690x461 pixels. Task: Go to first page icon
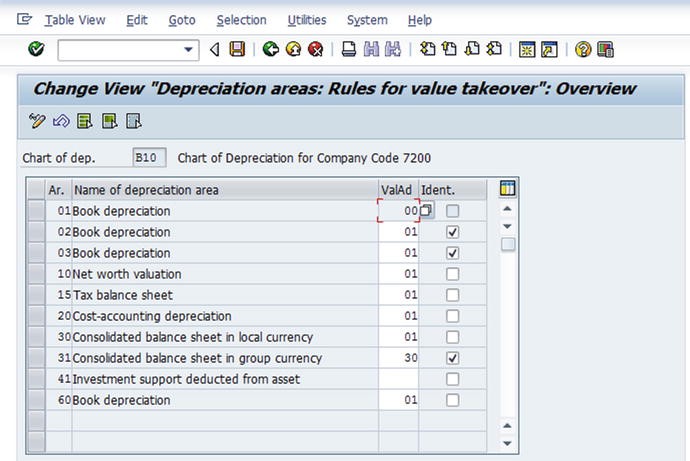pyautogui.click(x=427, y=49)
